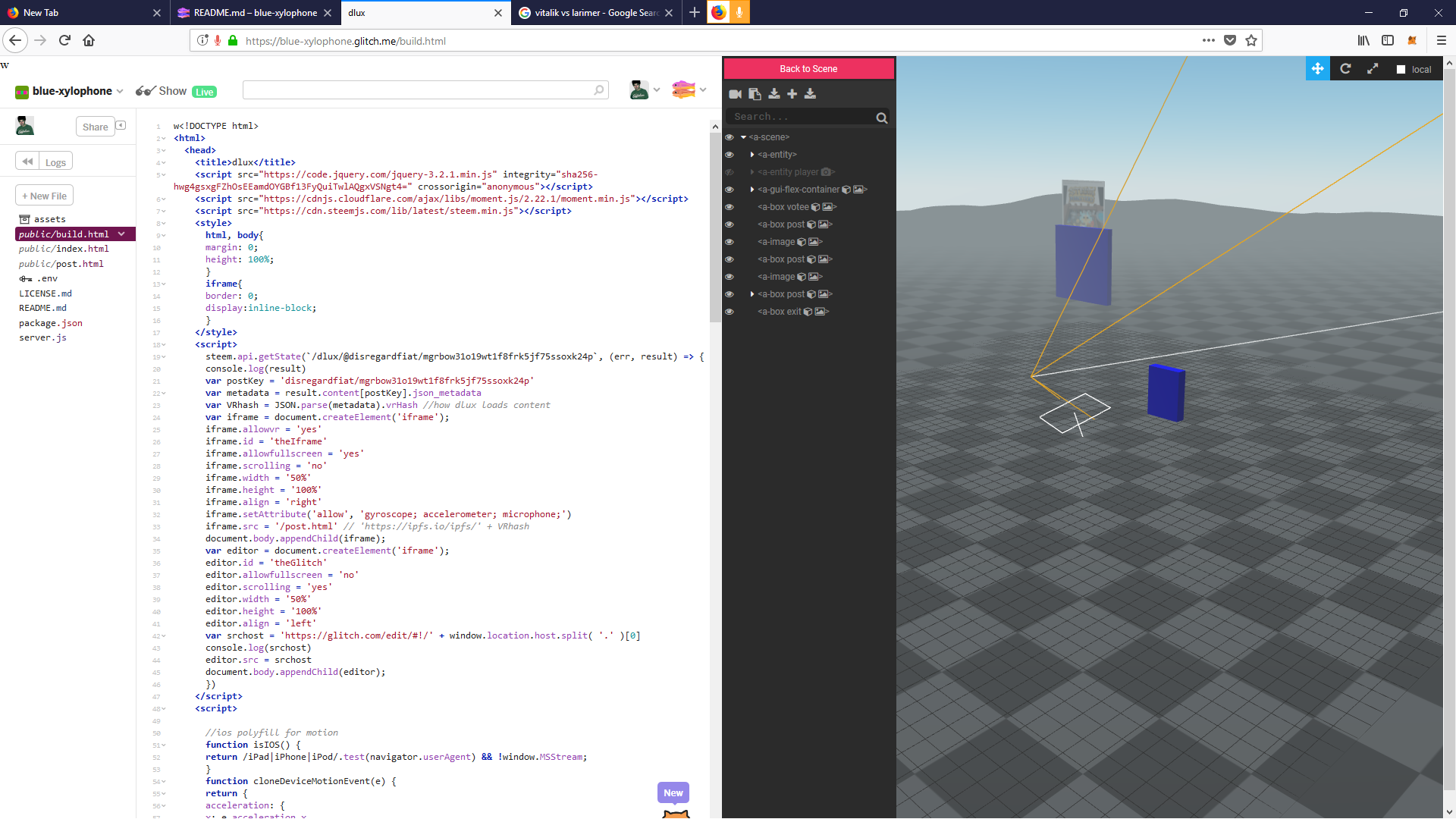This screenshot has height=819, width=1456.
Task: Expand the first a-entity node
Action: pyautogui.click(x=752, y=155)
